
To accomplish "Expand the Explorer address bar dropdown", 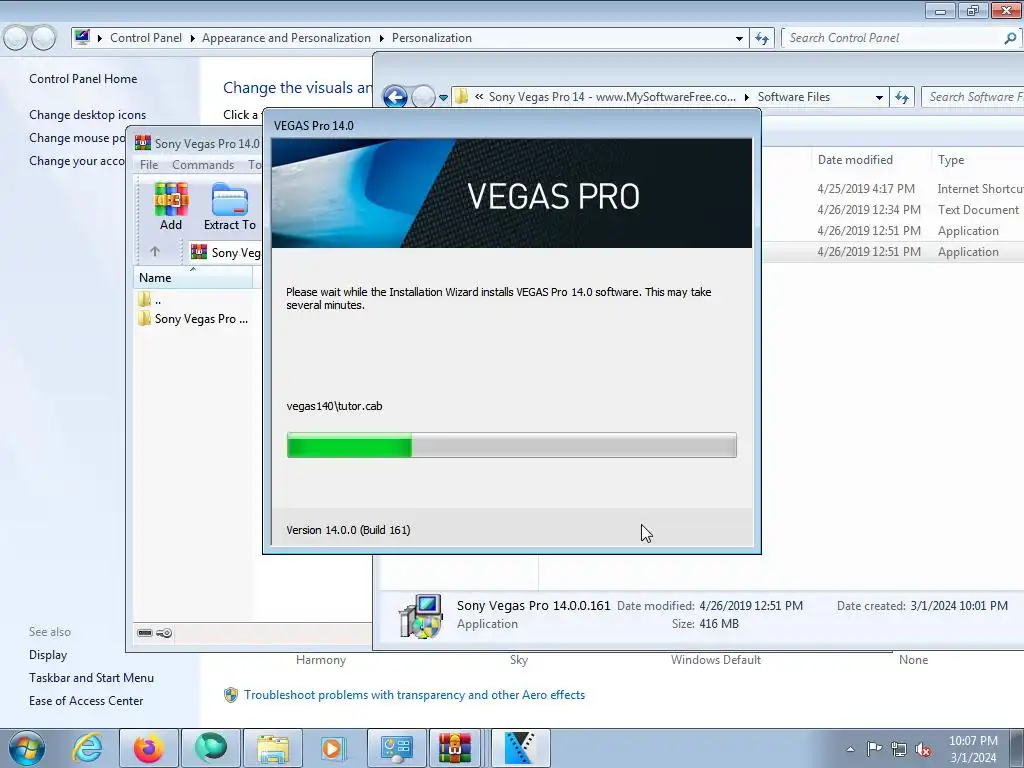I will pos(879,97).
